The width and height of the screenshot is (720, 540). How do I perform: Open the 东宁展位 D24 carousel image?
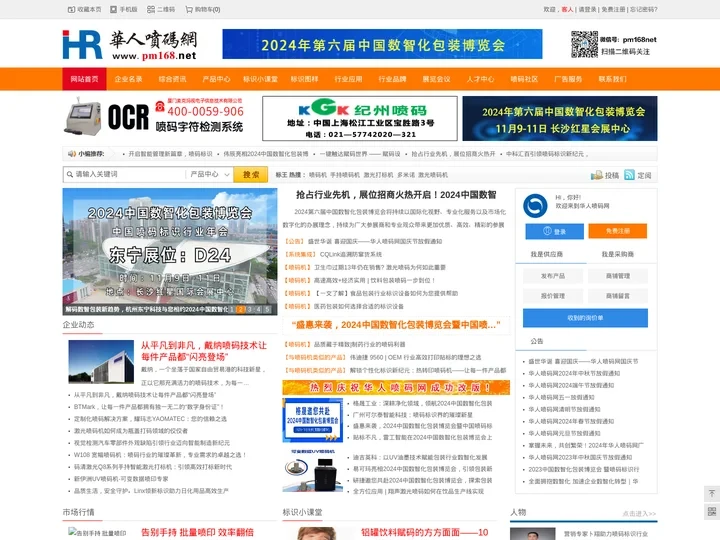click(170, 252)
